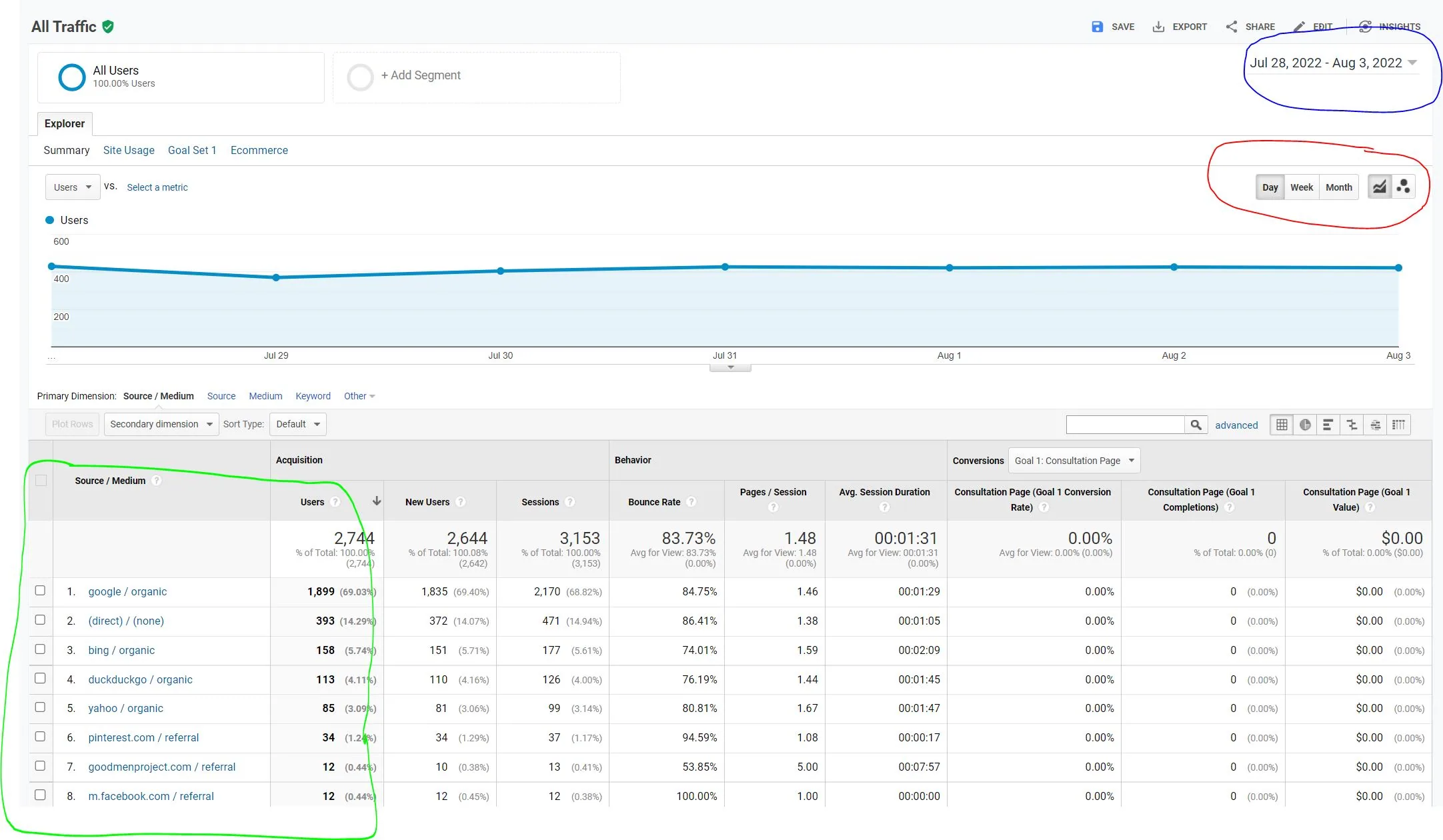1443x840 pixels.
Task: Open the Secondary dimension dropdown
Action: 161,424
